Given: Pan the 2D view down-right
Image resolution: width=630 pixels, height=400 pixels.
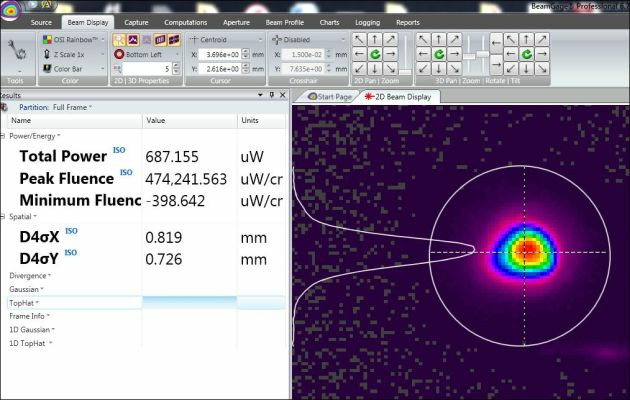Looking at the screenshot, I should point(390,69).
